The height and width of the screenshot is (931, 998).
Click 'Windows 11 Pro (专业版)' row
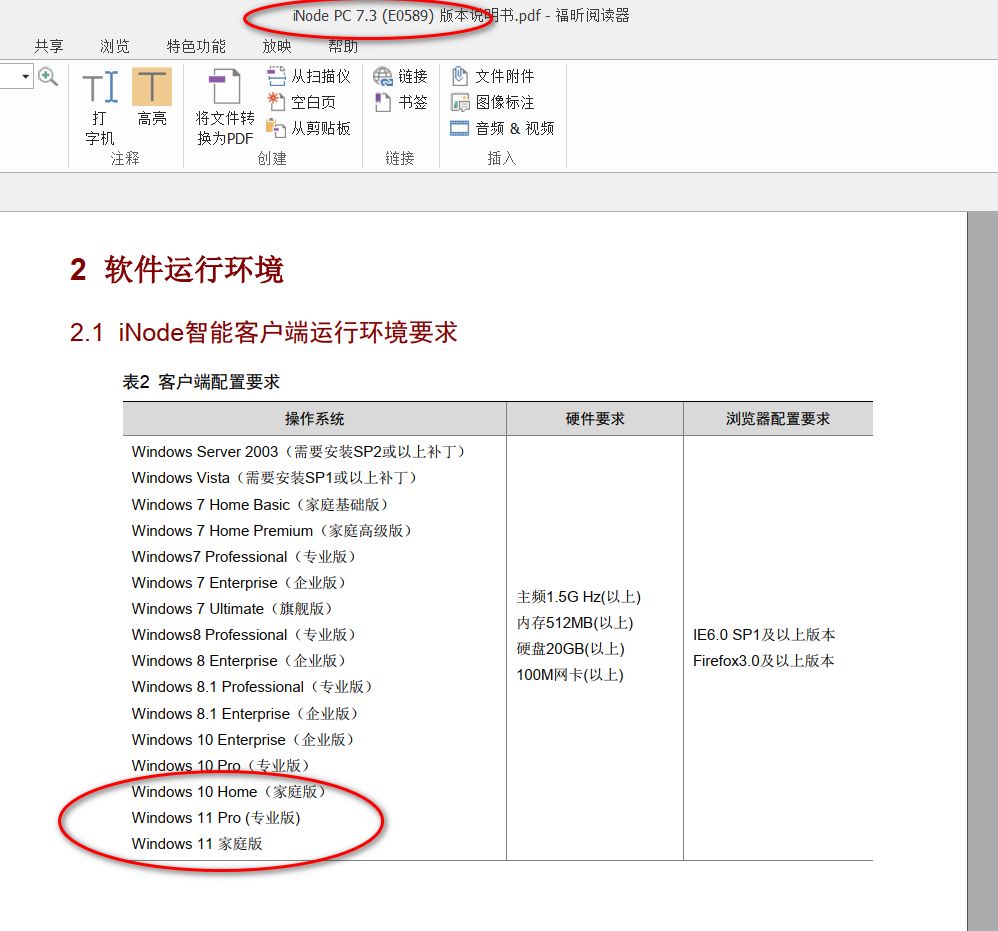click(216, 818)
